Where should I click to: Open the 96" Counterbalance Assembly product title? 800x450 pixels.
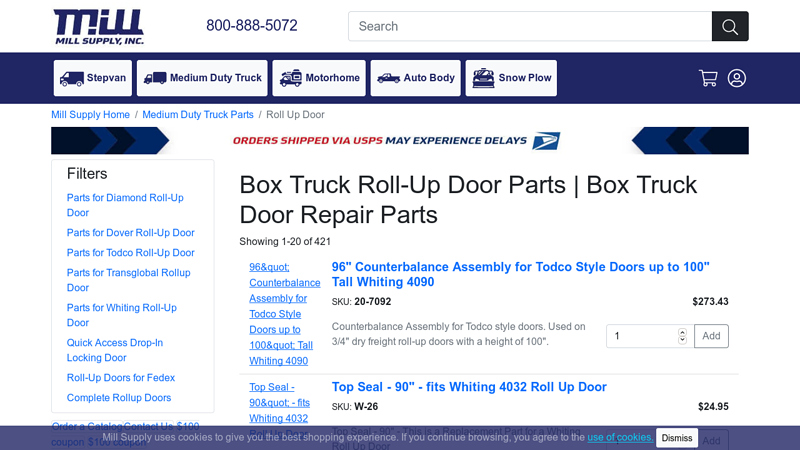point(520,274)
